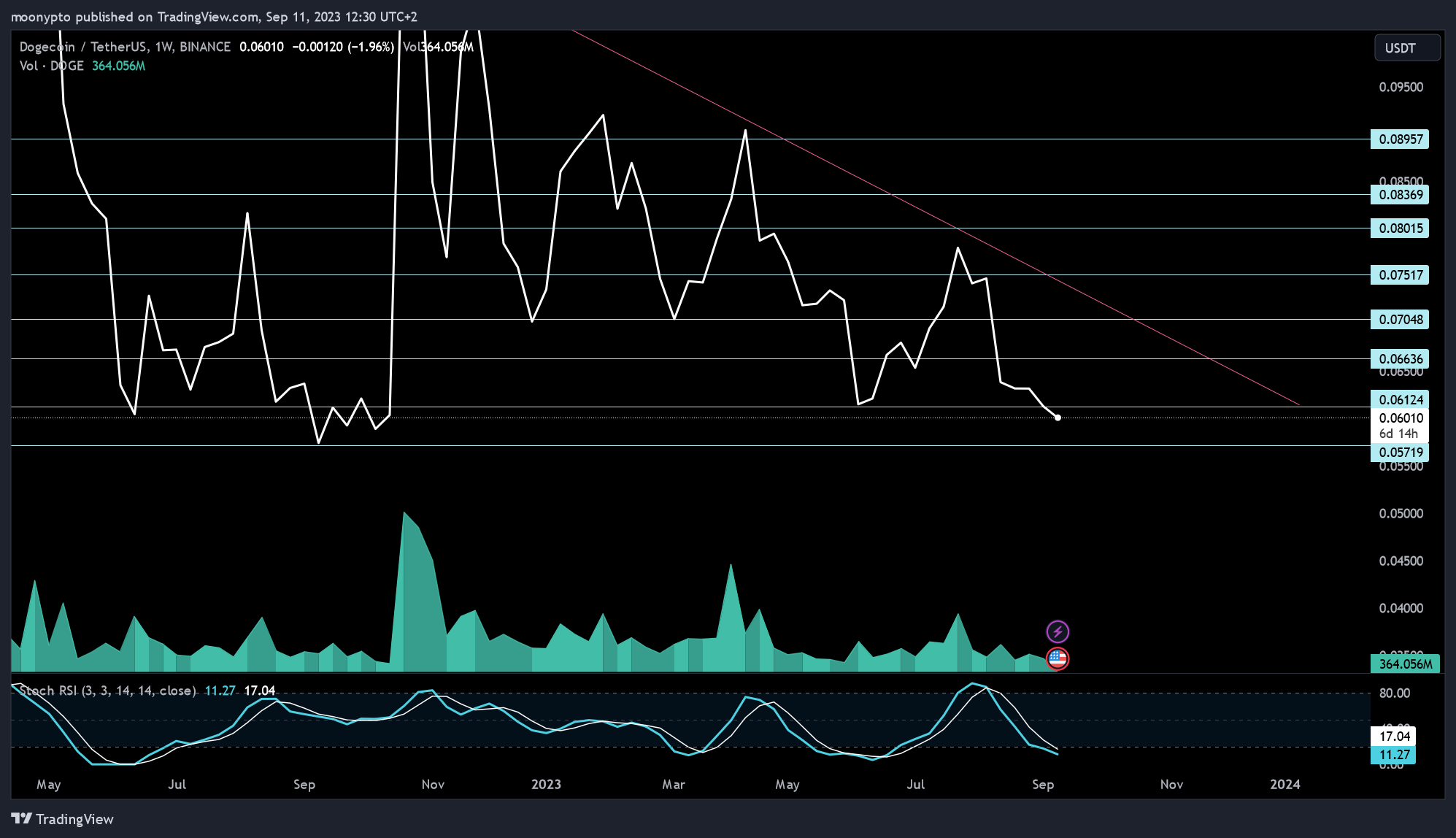
Task: Click the last price dot on chart line
Action: tap(1058, 418)
